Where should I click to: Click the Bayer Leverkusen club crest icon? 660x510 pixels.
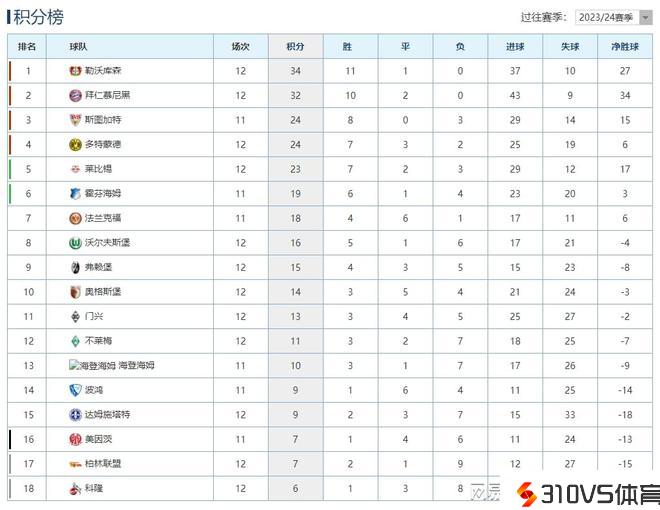point(75,71)
